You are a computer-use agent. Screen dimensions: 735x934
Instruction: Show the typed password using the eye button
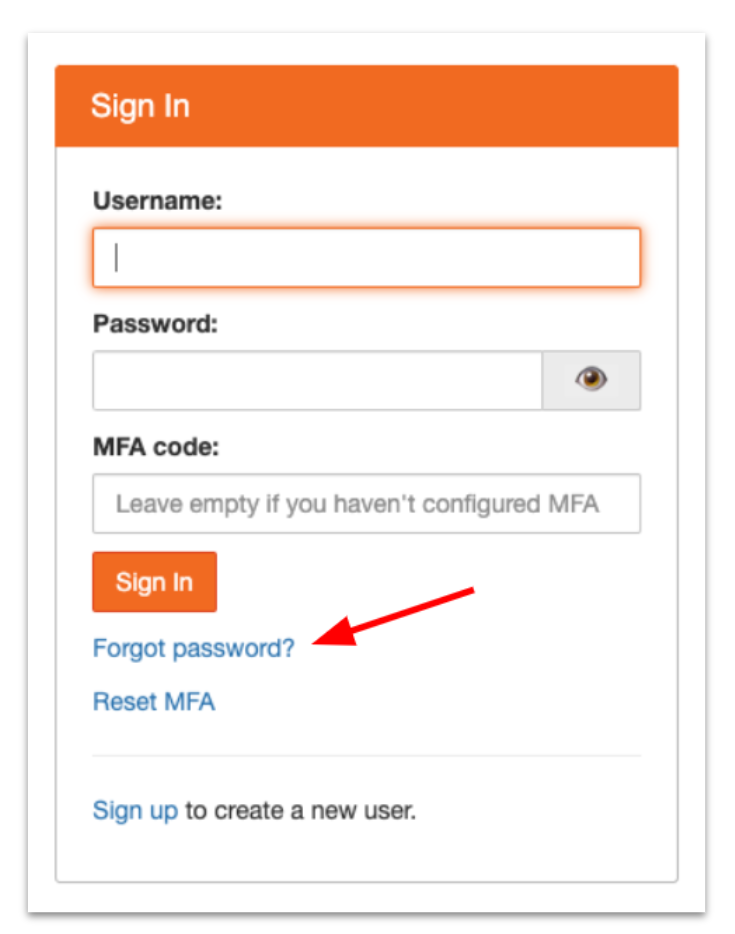[x=593, y=376]
